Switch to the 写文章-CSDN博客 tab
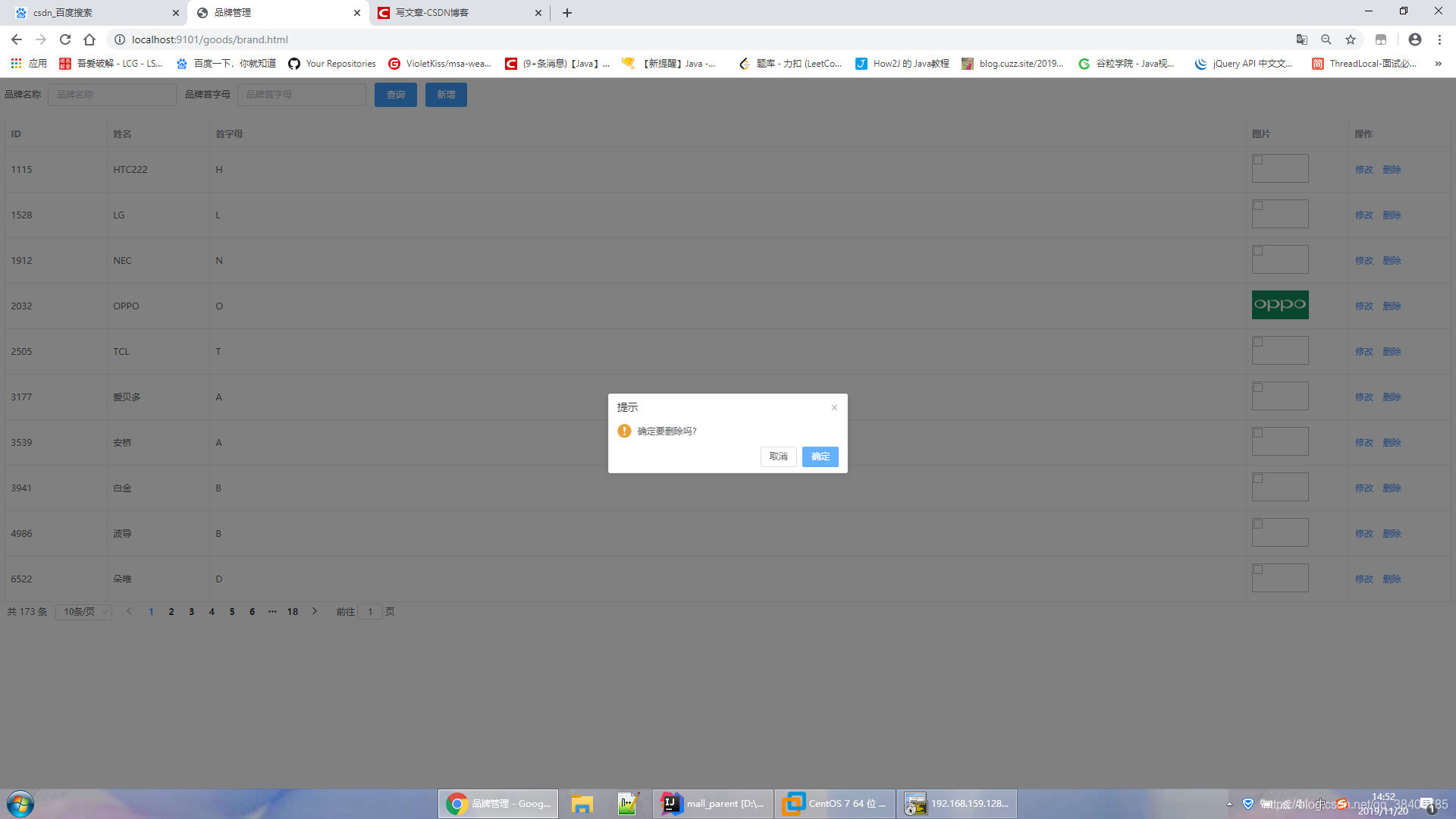Screen dimensions: 1456x819 455,13
